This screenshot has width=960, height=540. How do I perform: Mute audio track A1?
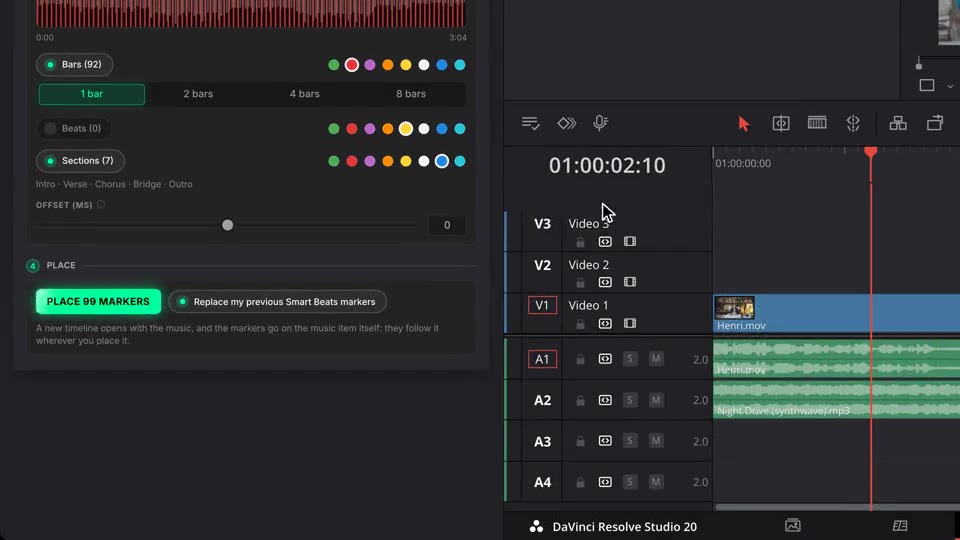pyautogui.click(x=656, y=359)
